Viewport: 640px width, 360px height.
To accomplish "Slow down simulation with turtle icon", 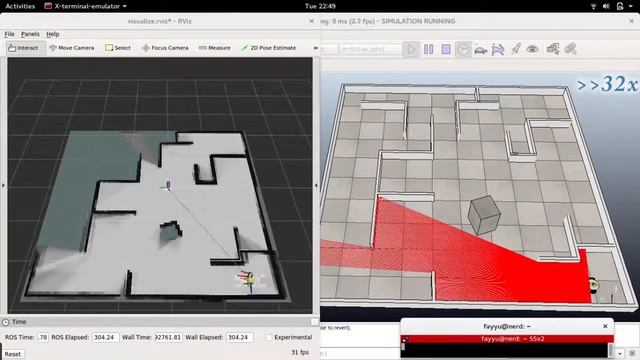I will click(x=480, y=50).
